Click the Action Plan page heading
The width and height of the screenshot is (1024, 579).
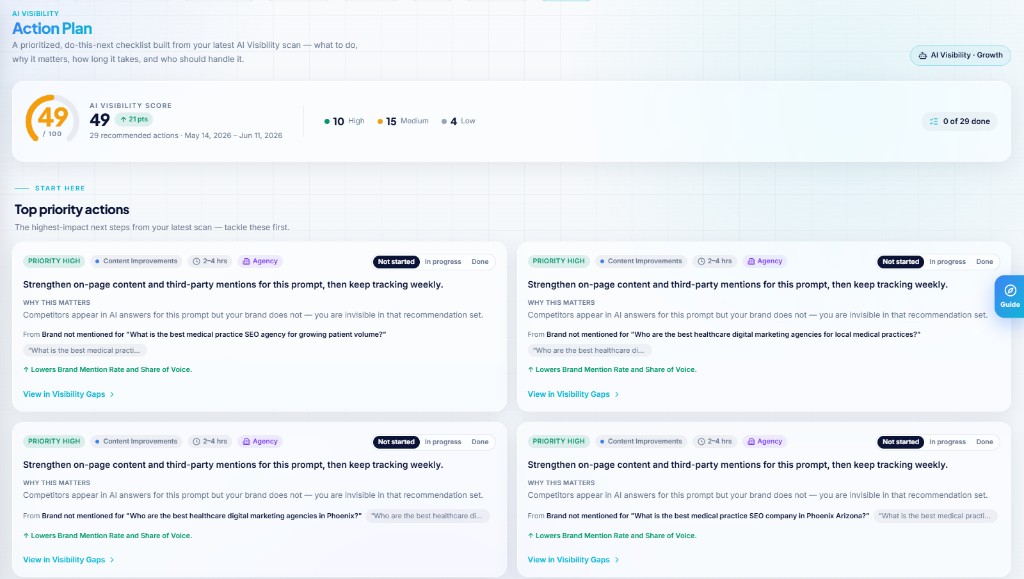click(52, 29)
